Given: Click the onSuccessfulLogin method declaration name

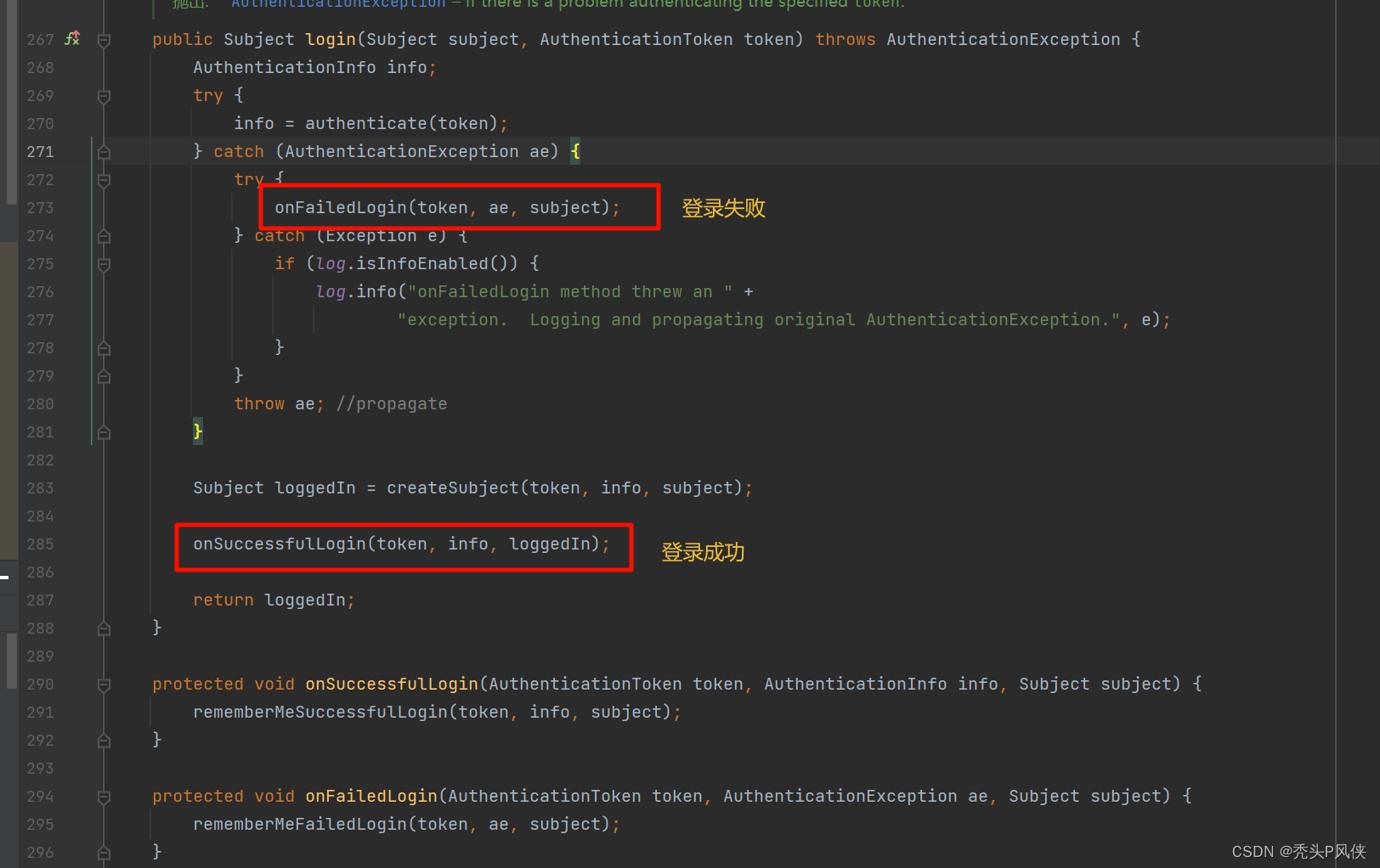Looking at the screenshot, I should (x=392, y=684).
